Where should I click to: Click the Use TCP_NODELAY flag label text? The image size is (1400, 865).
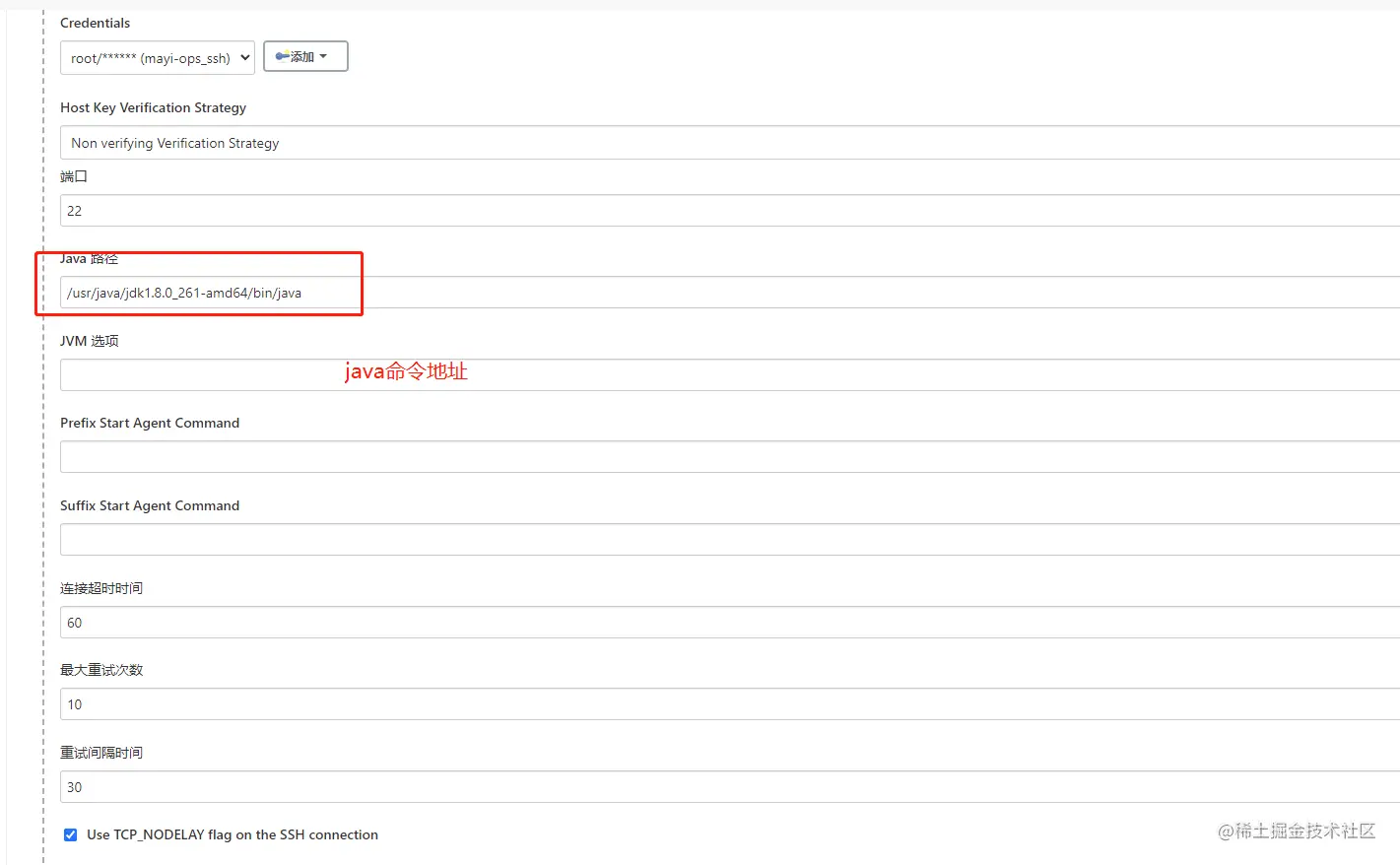tap(233, 834)
